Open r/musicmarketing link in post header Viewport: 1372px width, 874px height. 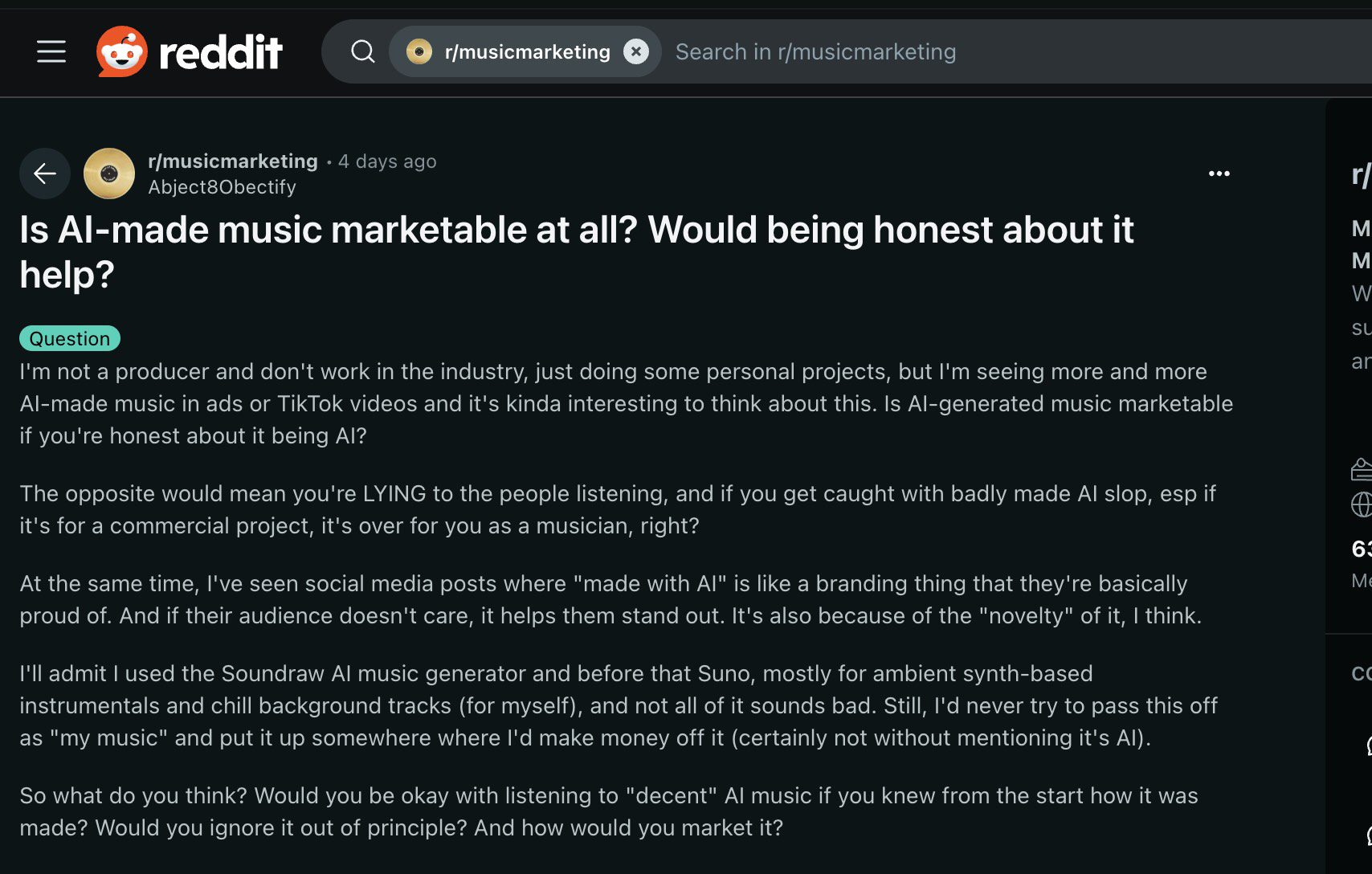point(233,161)
